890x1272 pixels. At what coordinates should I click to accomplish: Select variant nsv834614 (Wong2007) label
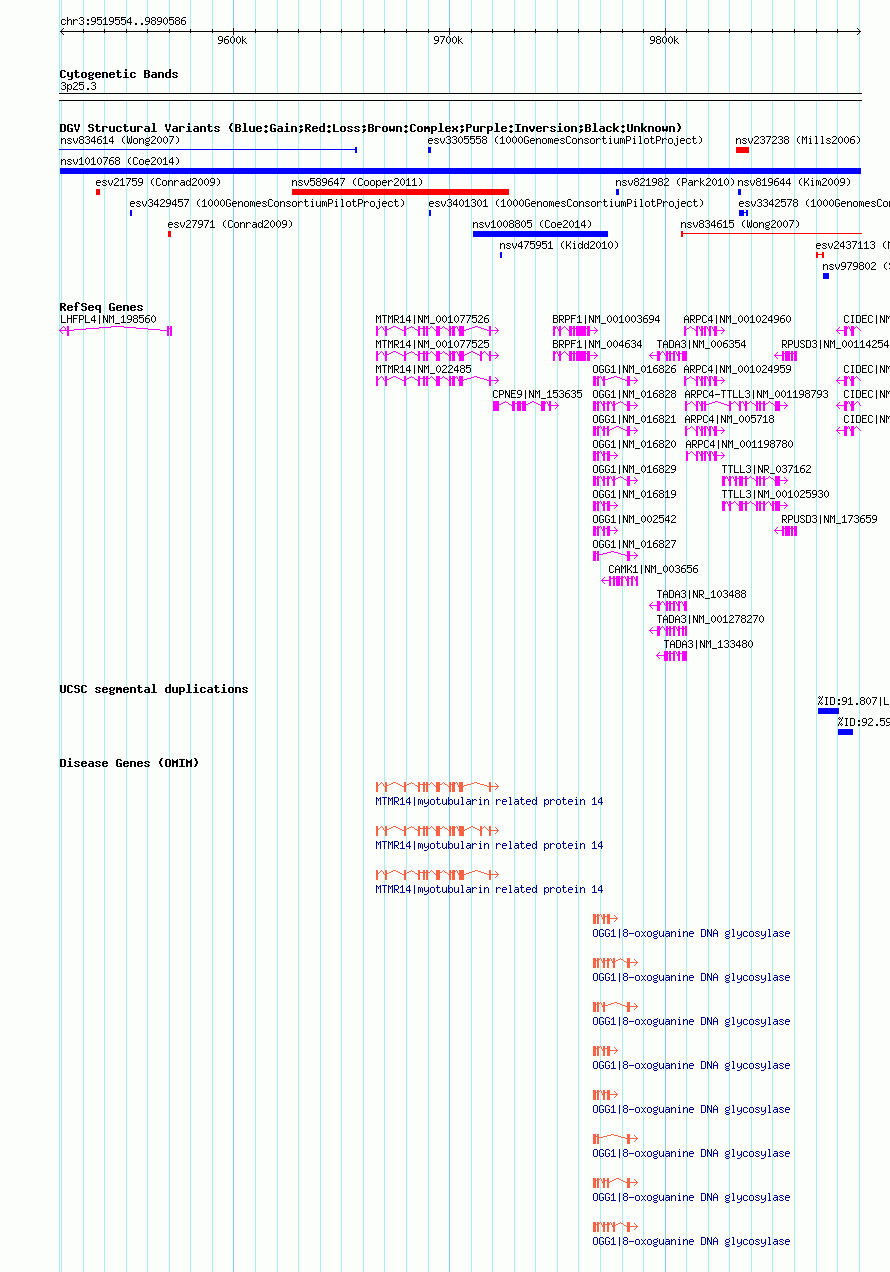120,141
